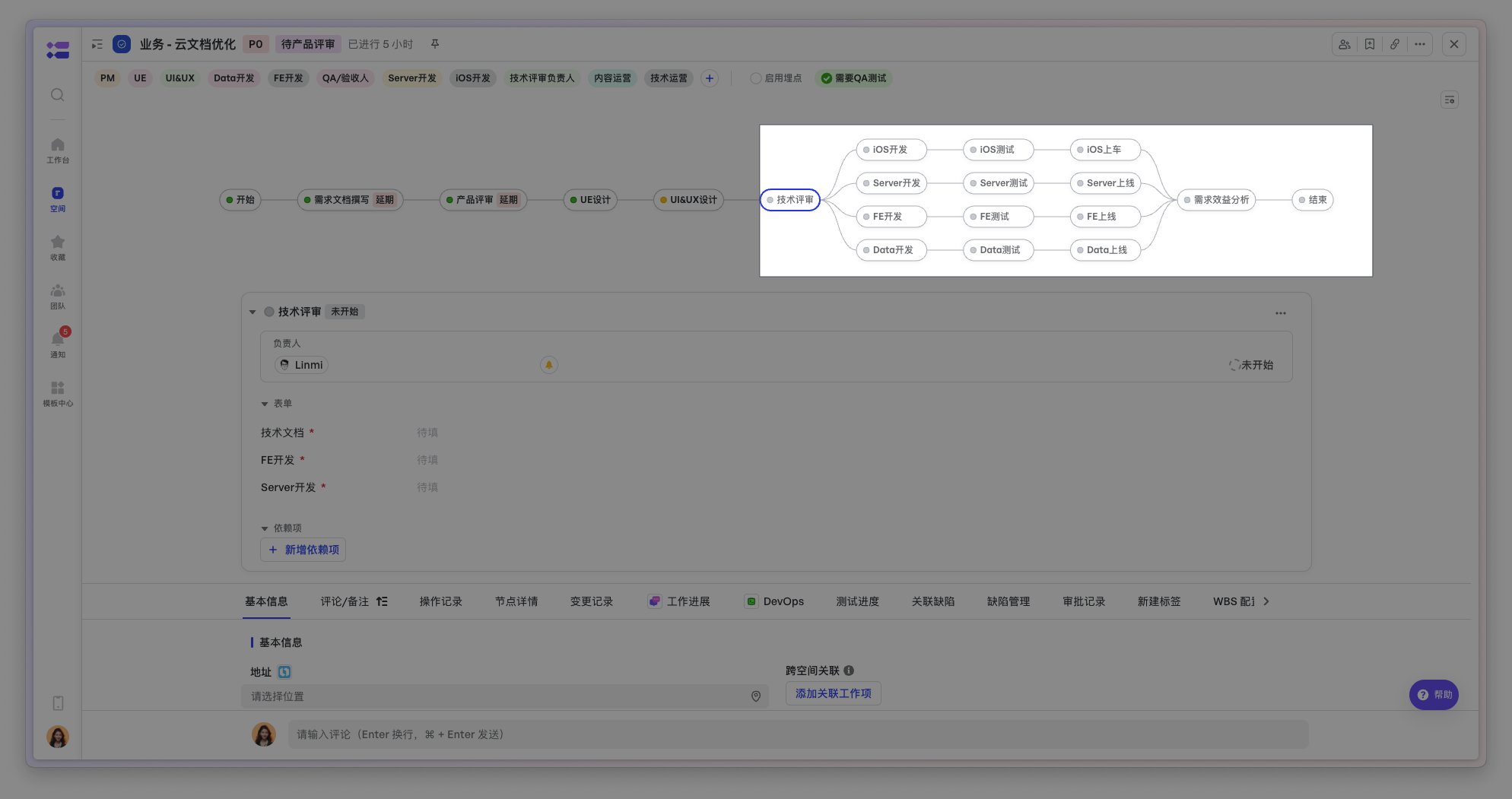This screenshot has width=1512, height=799.
Task: Select the 技术评审负责人 role tag
Action: coord(542,78)
